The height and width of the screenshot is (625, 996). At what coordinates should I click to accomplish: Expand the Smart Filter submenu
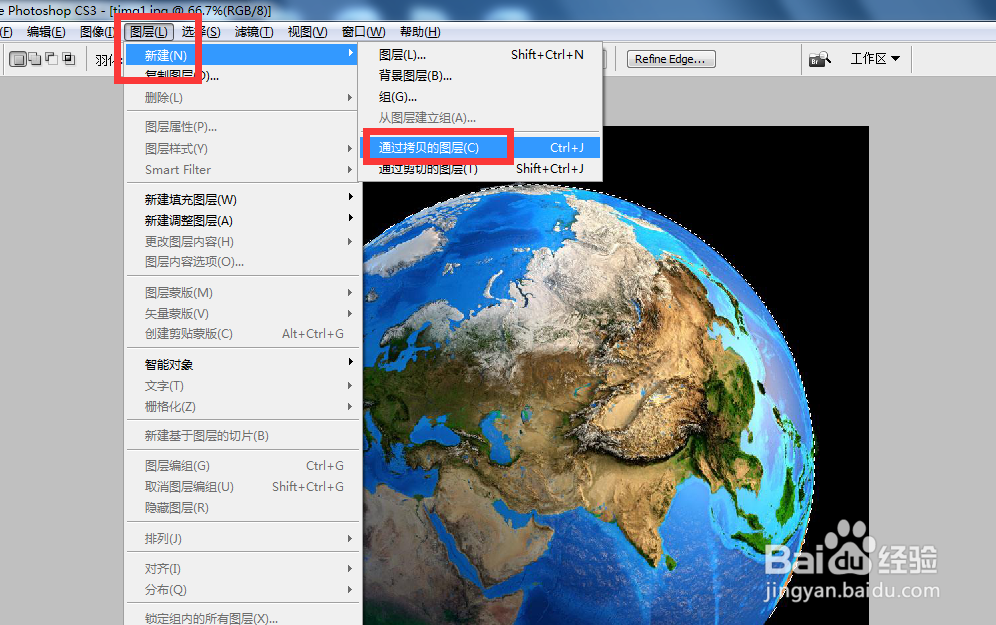242,170
